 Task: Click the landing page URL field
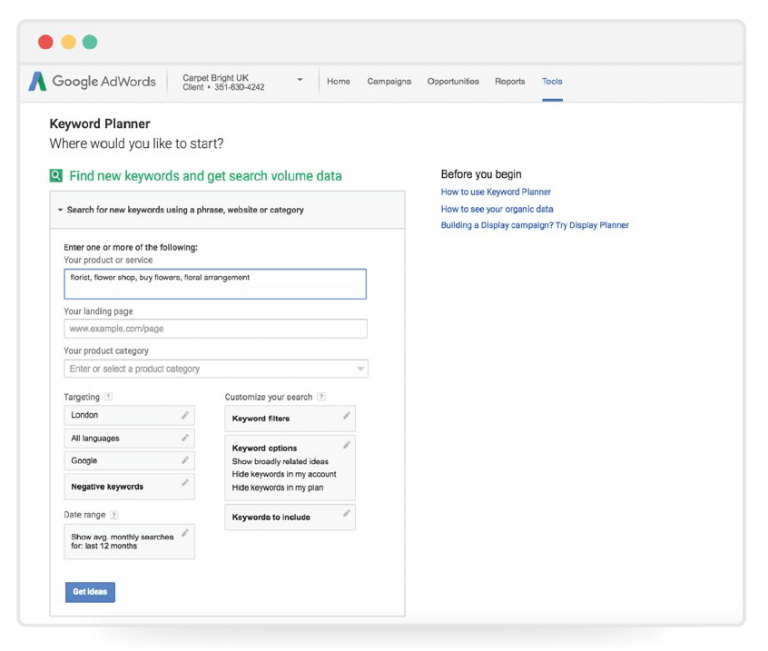pos(216,328)
